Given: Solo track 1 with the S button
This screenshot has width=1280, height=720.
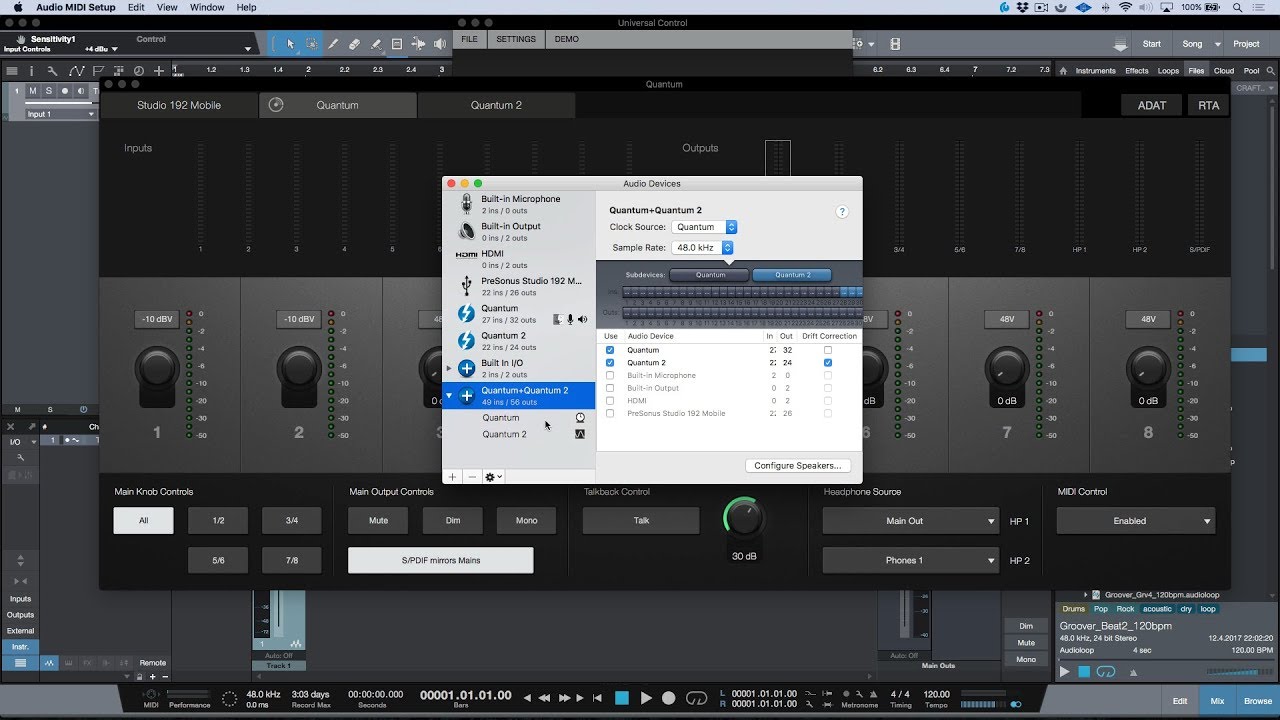Looking at the screenshot, I should click(x=48, y=91).
